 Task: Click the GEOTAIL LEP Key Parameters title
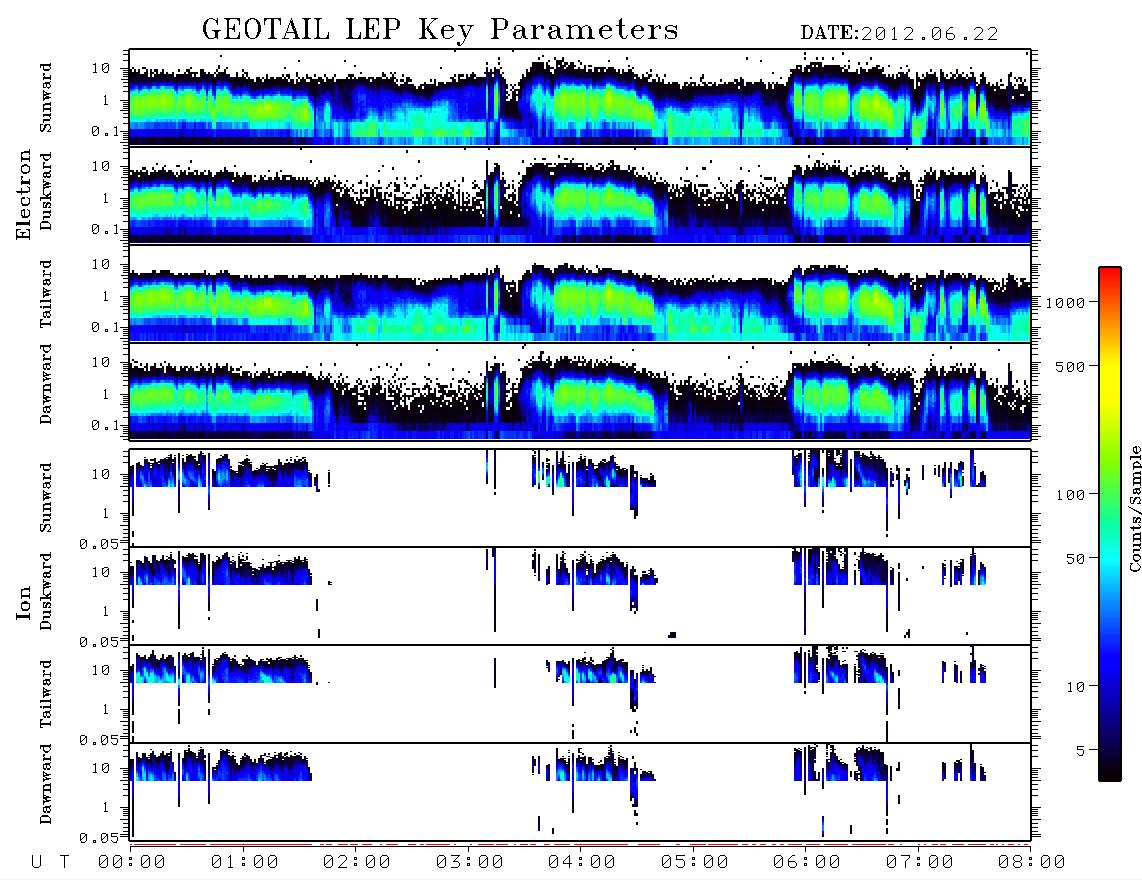tap(440, 30)
